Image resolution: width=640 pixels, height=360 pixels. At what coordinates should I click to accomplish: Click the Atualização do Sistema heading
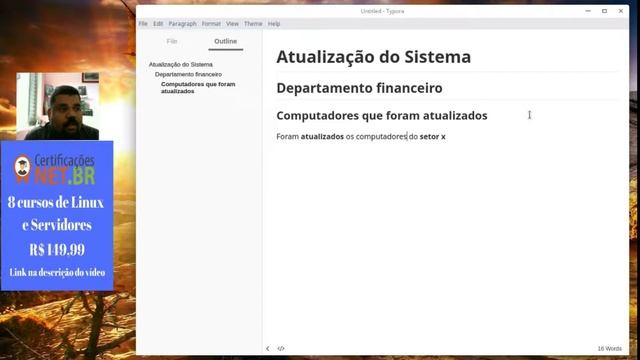(373, 57)
